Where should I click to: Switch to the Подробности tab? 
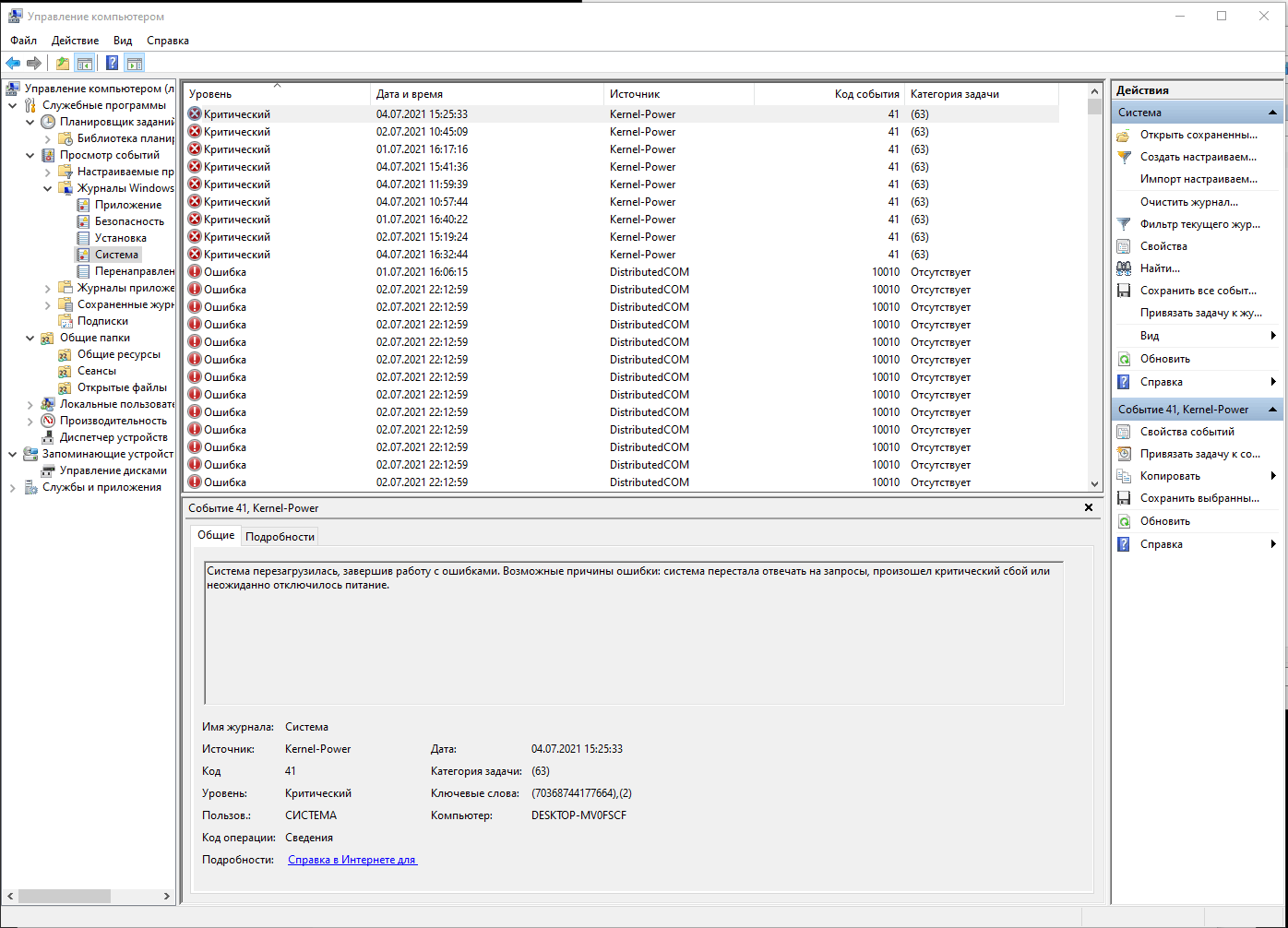click(x=280, y=536)
